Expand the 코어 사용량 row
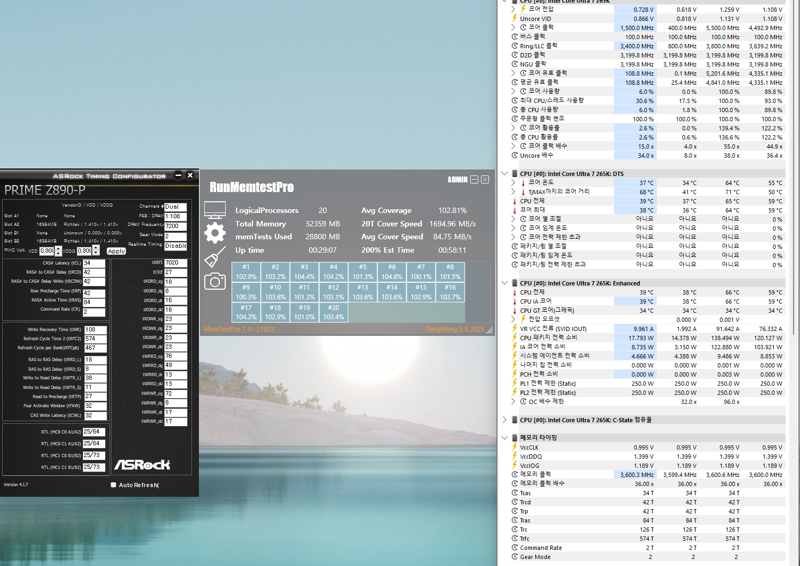 (x=513, y=91)
